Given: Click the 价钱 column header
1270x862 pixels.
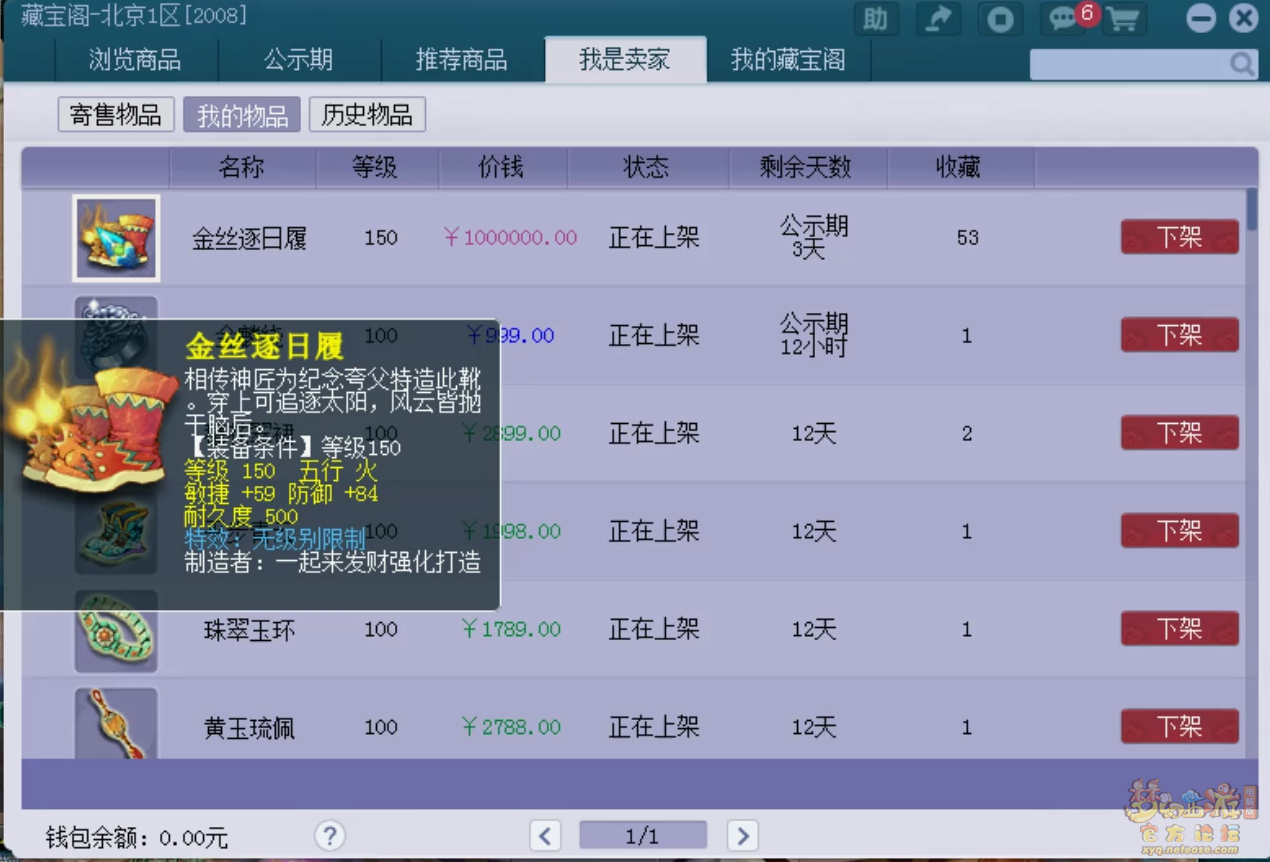Looking at the screenshot, I should pos(502,167).
